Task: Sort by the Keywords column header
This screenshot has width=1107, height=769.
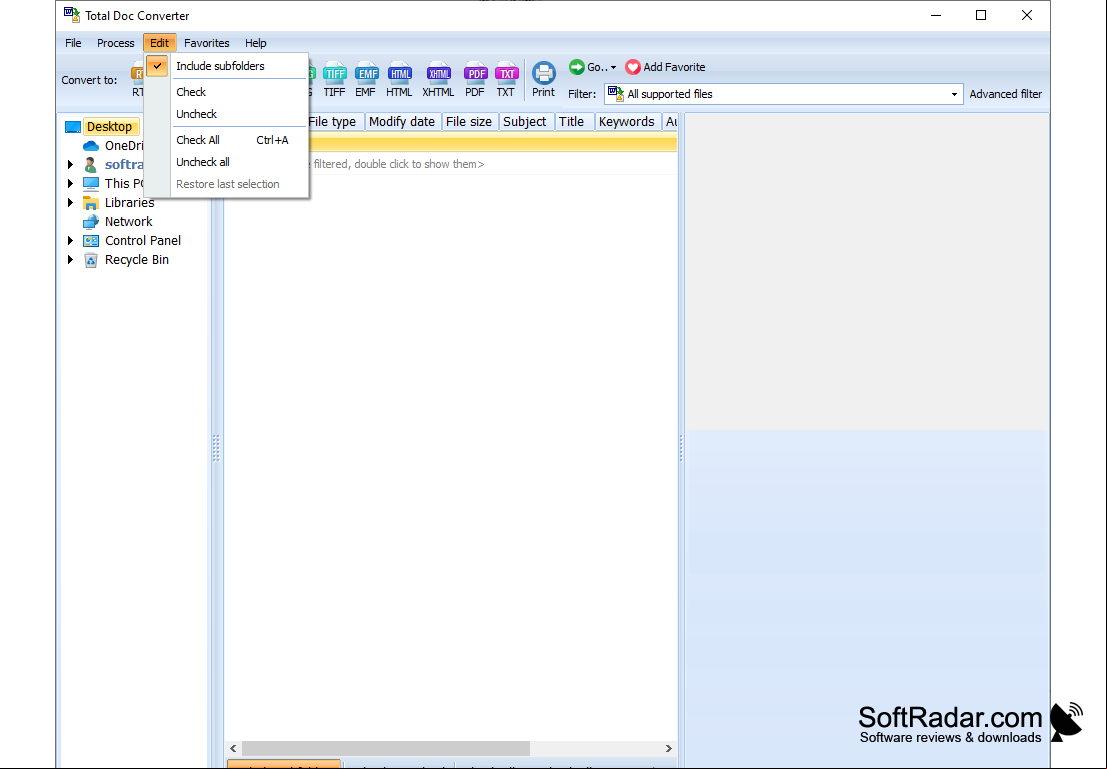Action: point(627,121)
